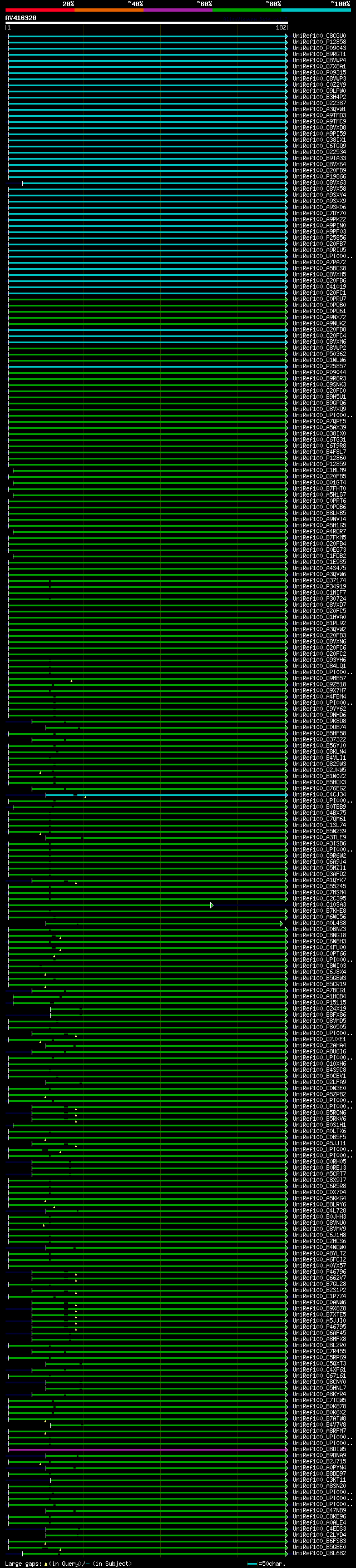Select the UniRef100_Q8L682 label
The image size is (356, 1568).
click(x=319, y=1554)
